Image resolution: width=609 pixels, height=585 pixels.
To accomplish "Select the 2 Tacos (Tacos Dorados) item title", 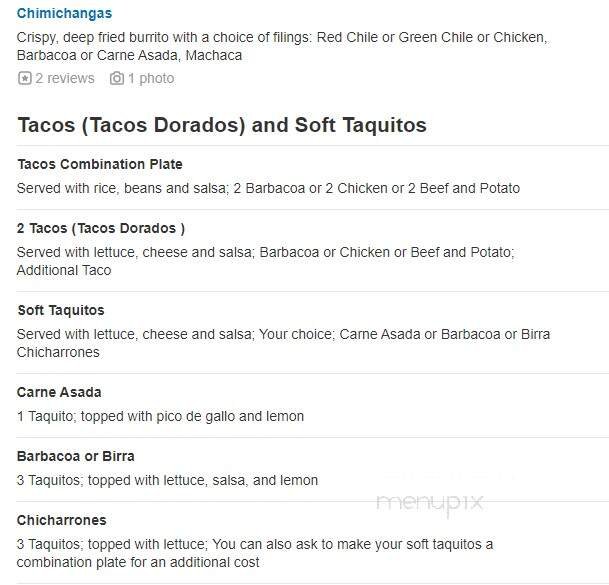I will (x=101, y=228).
